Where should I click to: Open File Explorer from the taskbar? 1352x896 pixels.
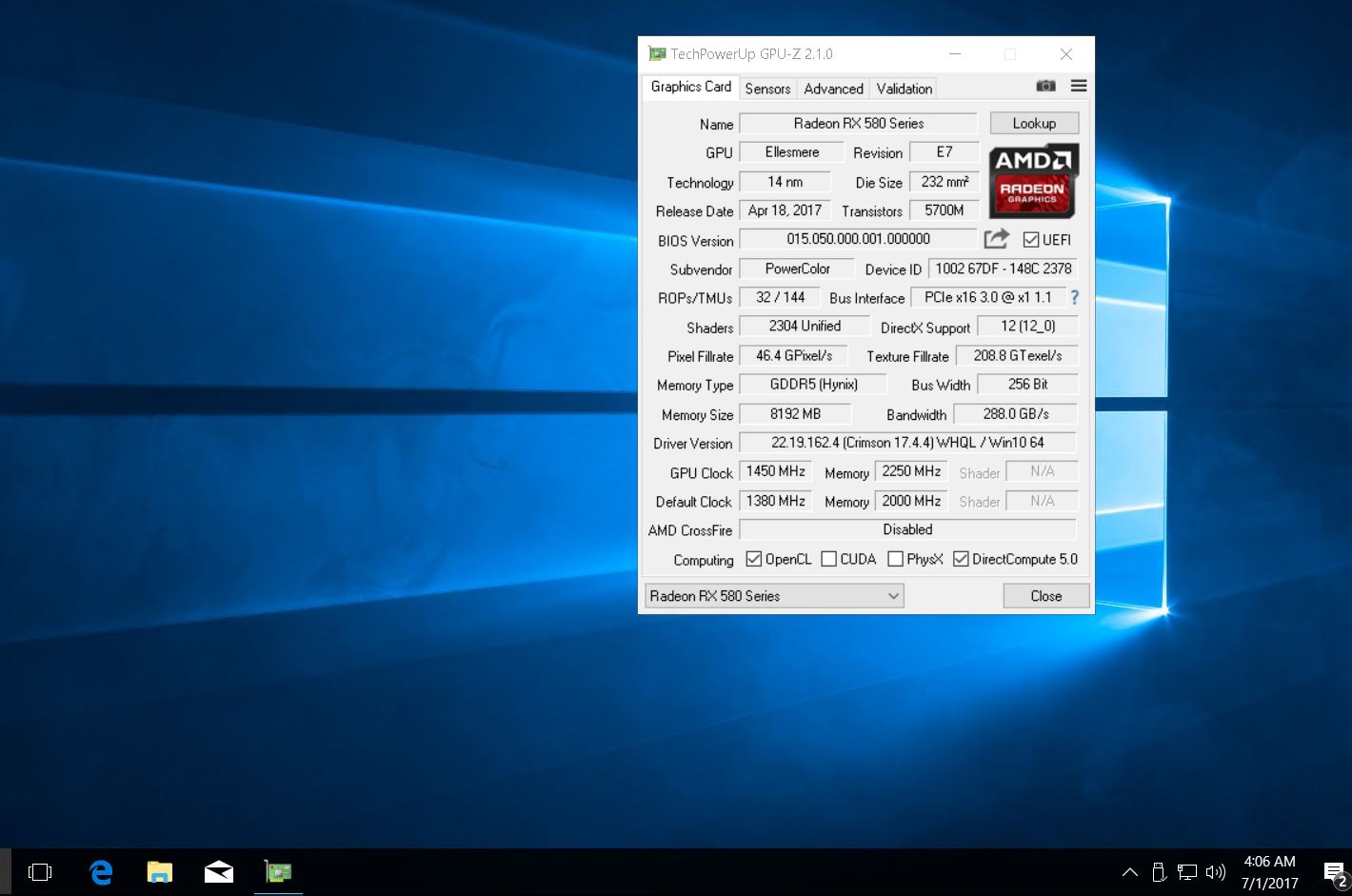[x=160, y=871]
